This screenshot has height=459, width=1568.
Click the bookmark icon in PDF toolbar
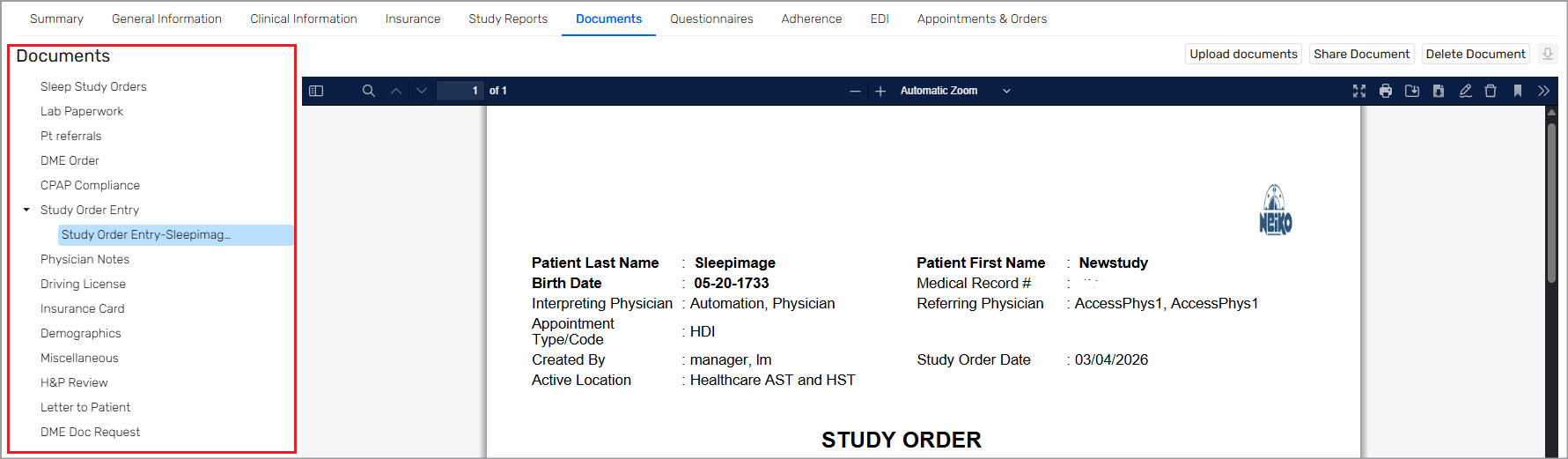coord(1517,91)
